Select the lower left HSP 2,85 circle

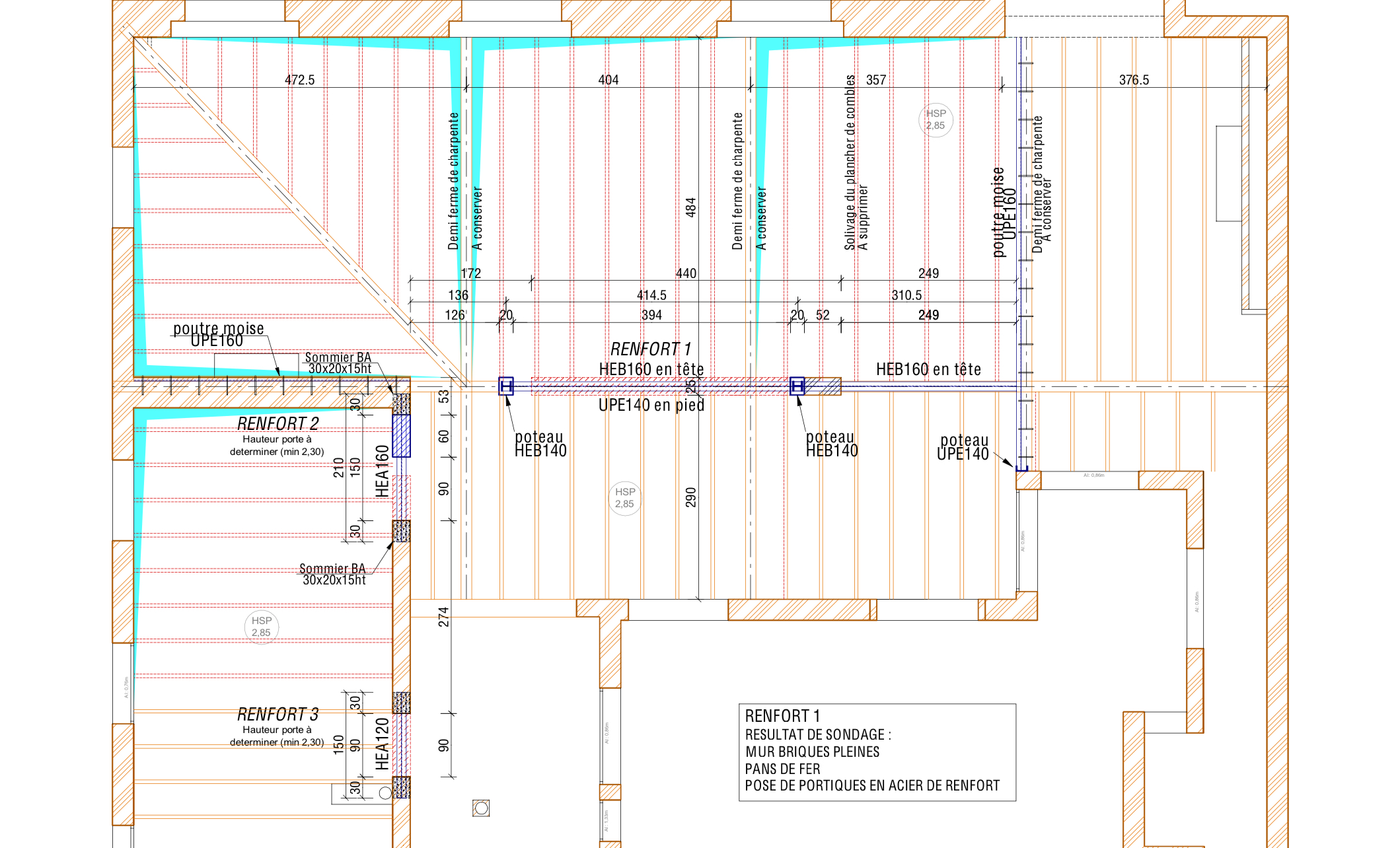tap(262, 626)
